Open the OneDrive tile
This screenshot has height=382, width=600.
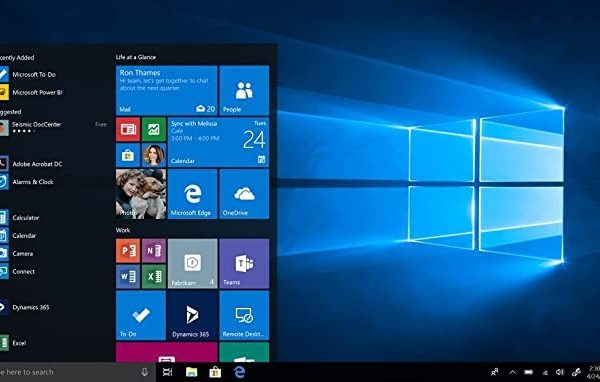coord(244,194)
